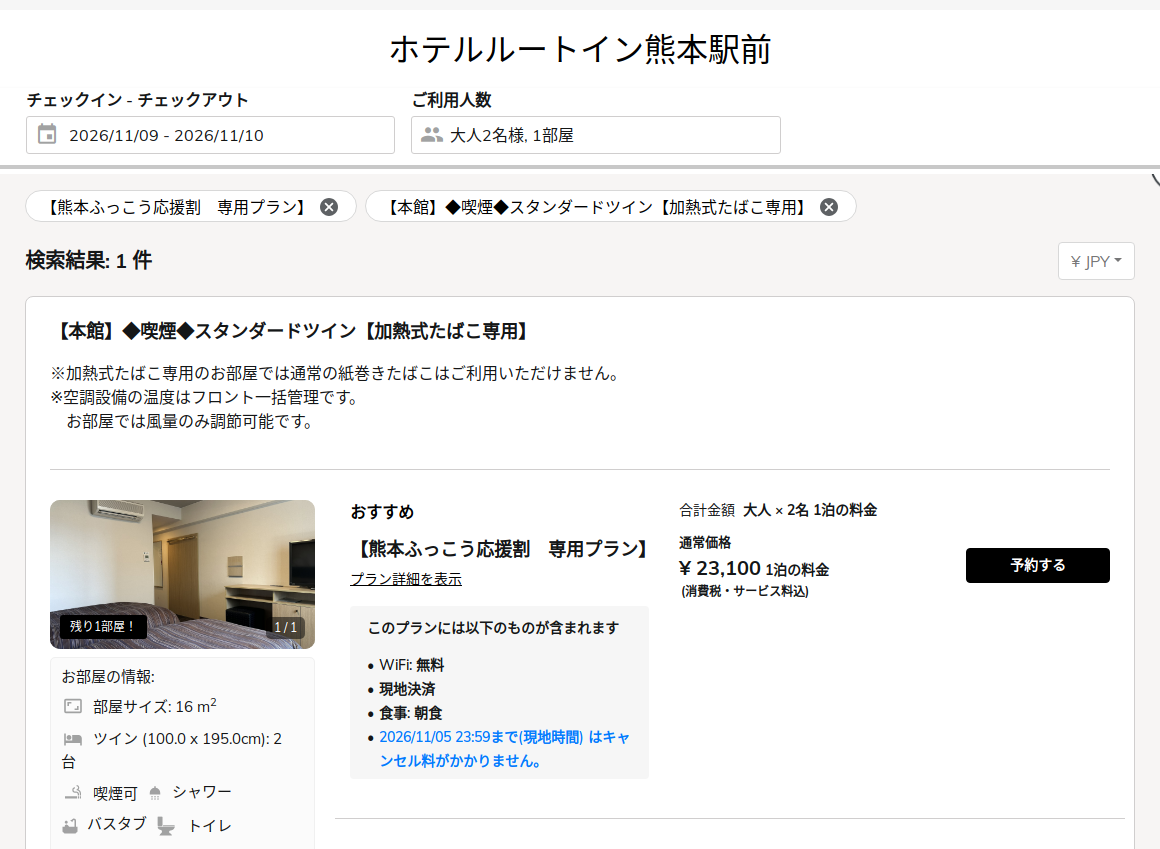1160x849 pixels.
Task: Click the free cancellation deadline notice
Action: (x=504, y=748)
